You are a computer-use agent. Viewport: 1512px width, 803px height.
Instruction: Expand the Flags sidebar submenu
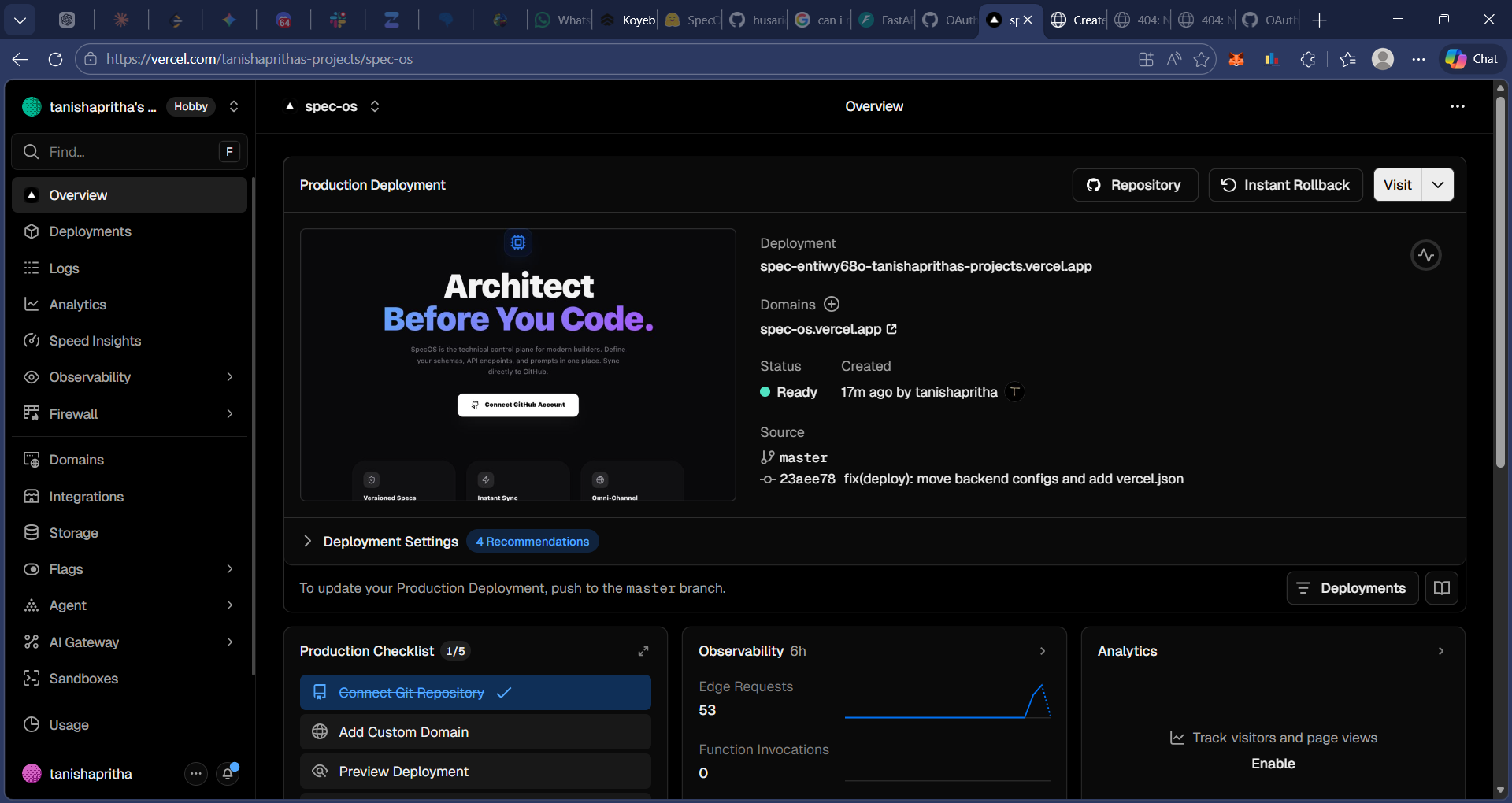(229, 568)
